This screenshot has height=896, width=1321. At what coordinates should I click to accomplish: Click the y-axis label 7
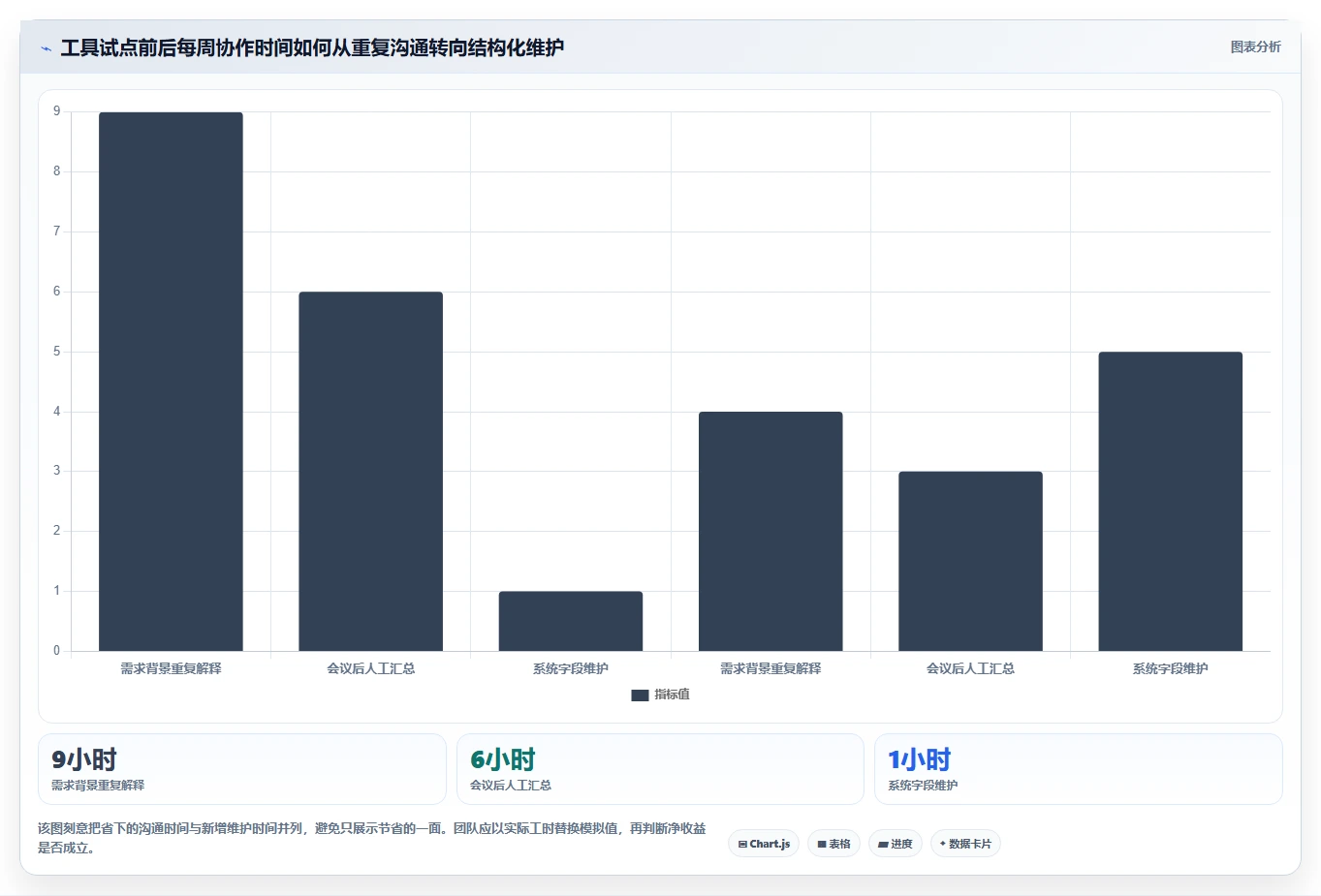pos(56,232)
